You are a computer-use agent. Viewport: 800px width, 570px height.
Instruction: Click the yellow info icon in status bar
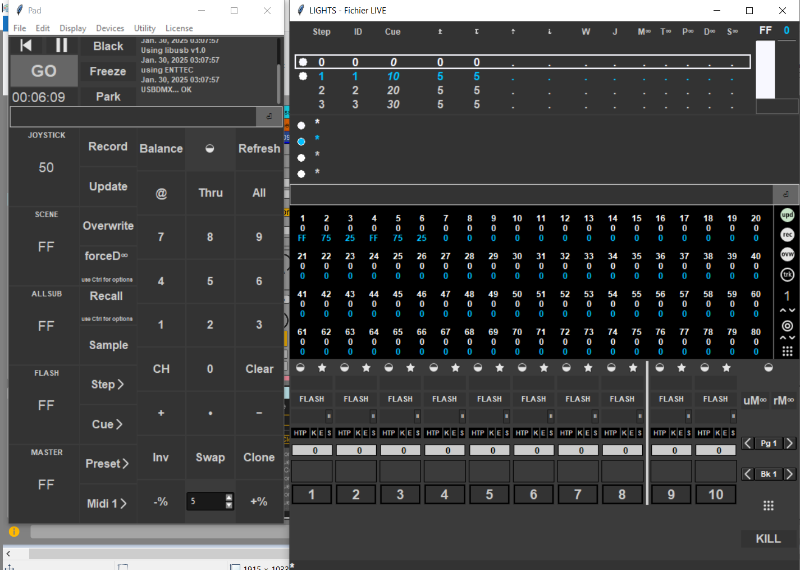(x=14, y=532)
